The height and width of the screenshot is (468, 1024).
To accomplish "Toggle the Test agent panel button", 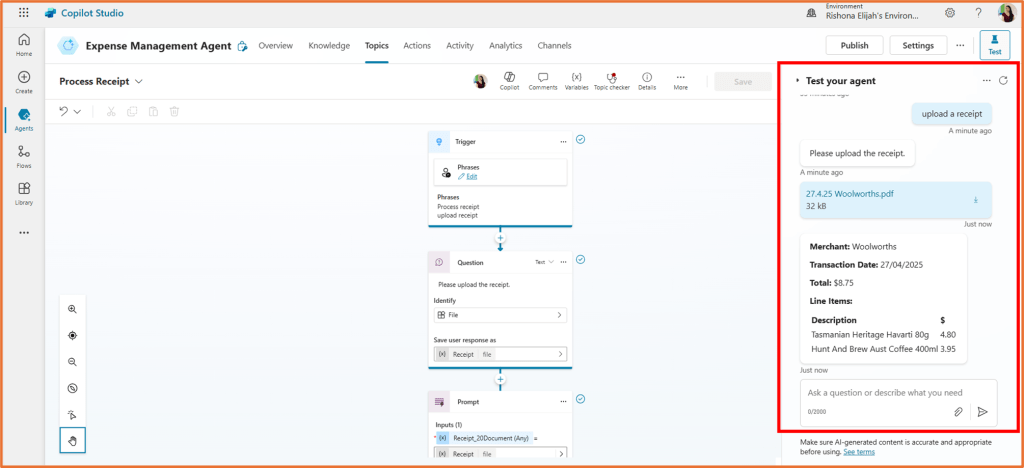I will 994,45.
